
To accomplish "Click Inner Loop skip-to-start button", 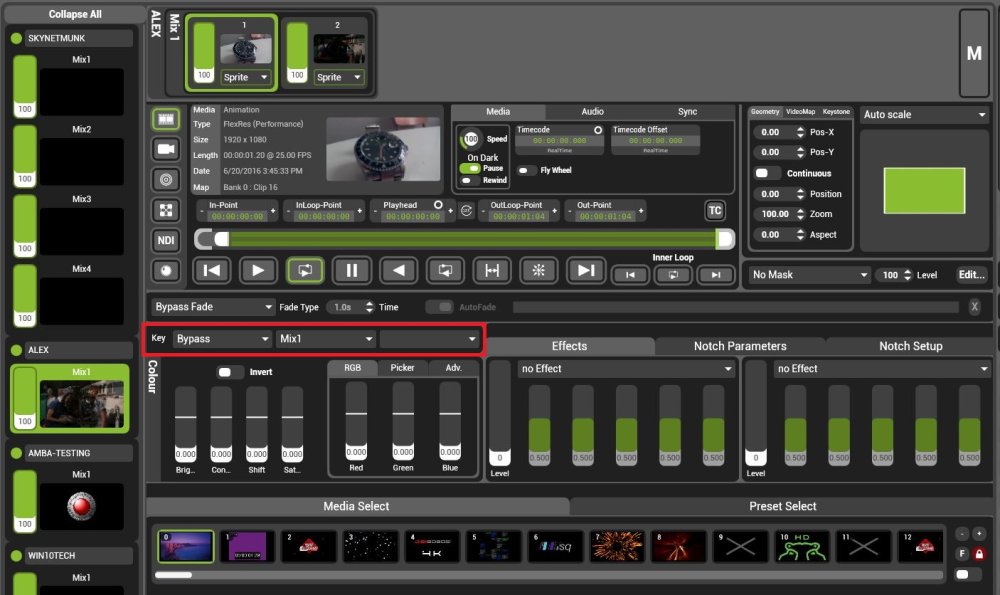I will [x=630, y=275].
